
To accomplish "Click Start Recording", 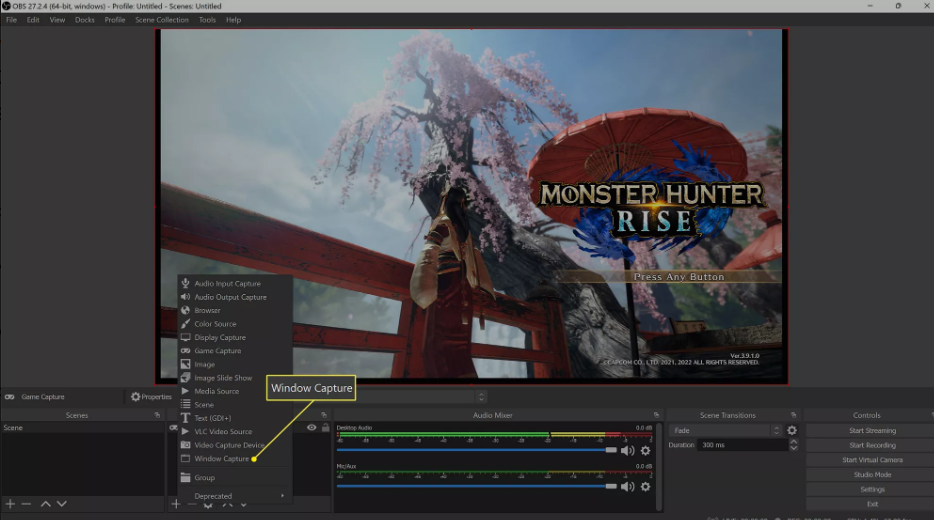I will pyautogui.click(x=872, y=446).
